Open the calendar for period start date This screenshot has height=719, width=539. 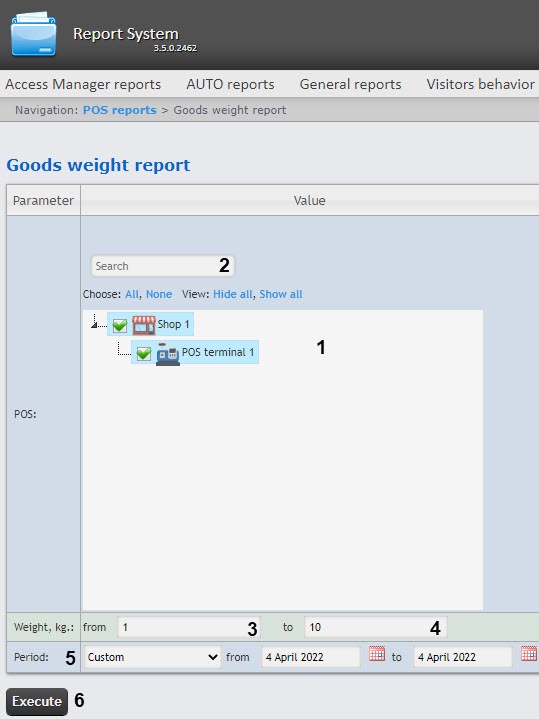[377, 653]
